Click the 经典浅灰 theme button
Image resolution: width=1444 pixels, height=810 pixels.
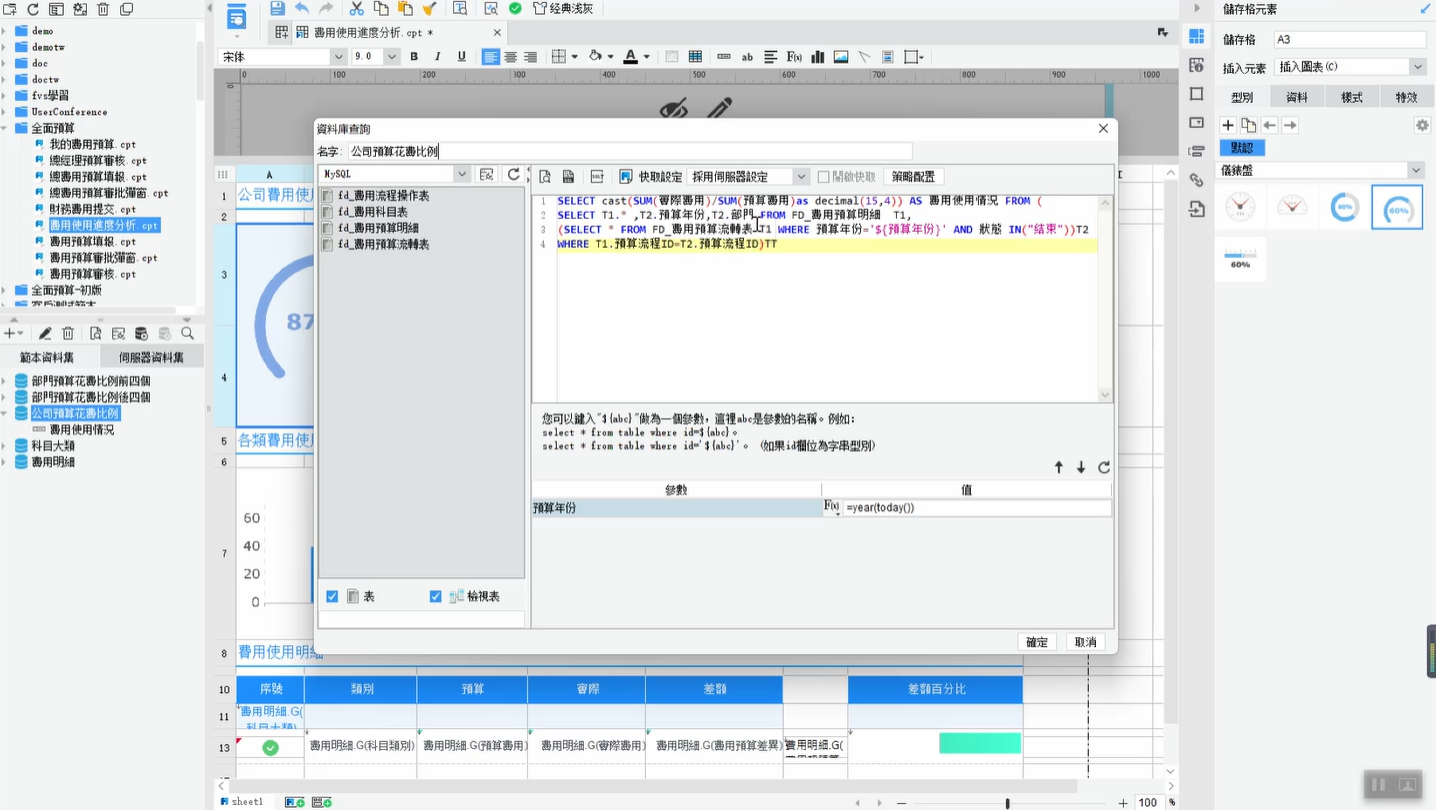(x=563, y=9)
